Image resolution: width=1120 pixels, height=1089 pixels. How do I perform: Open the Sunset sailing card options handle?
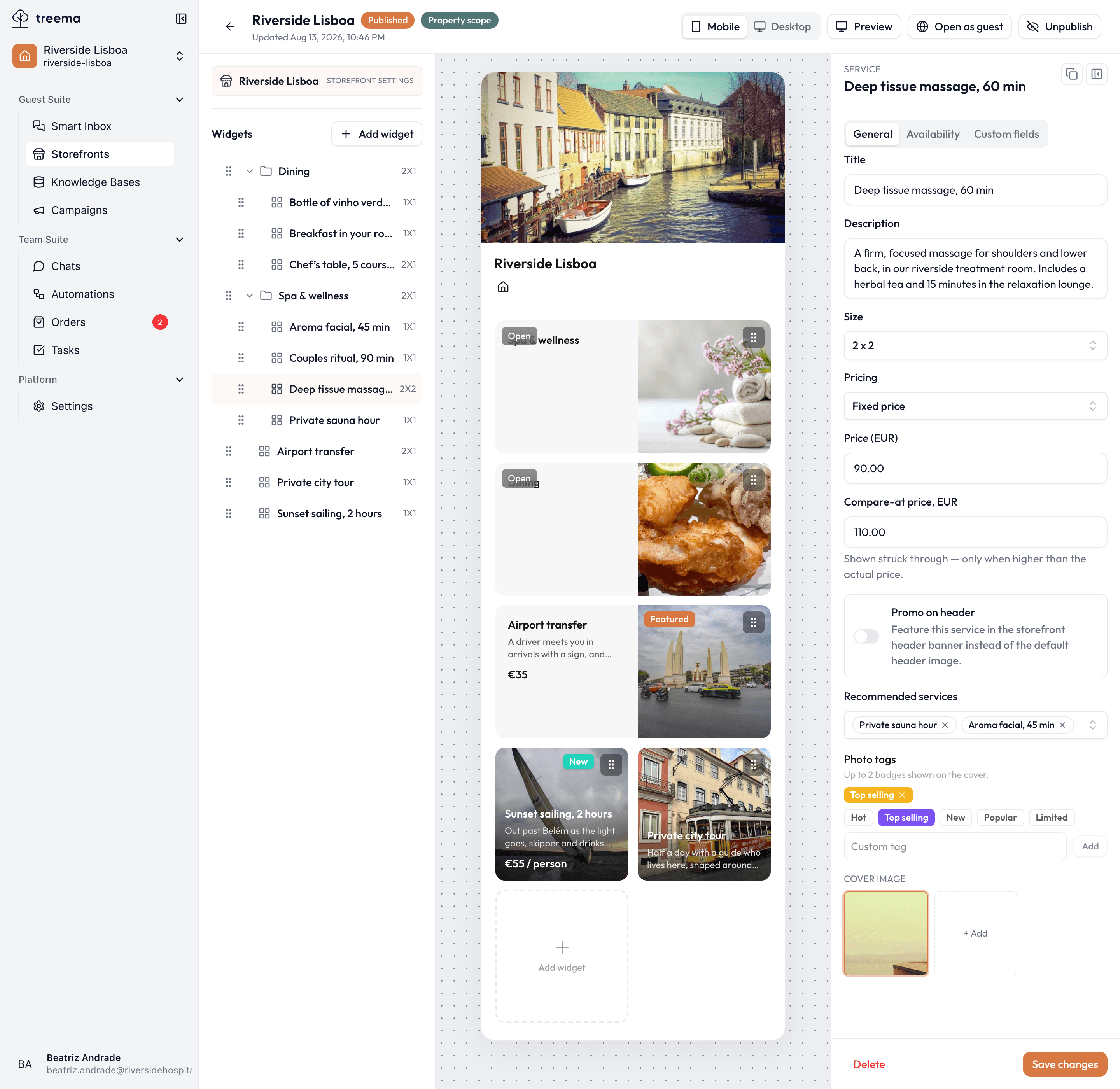611,765
